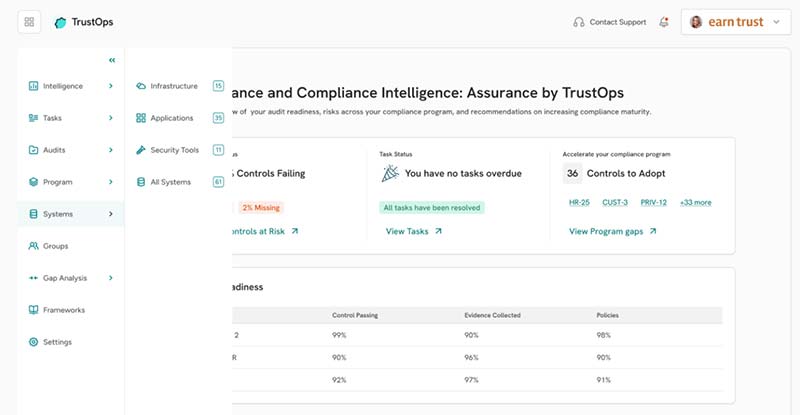Image resolution: width=800 pixels, height=415 pixels.
Task: Click the Program sidebar icon
Action: (x=33, y=182)
